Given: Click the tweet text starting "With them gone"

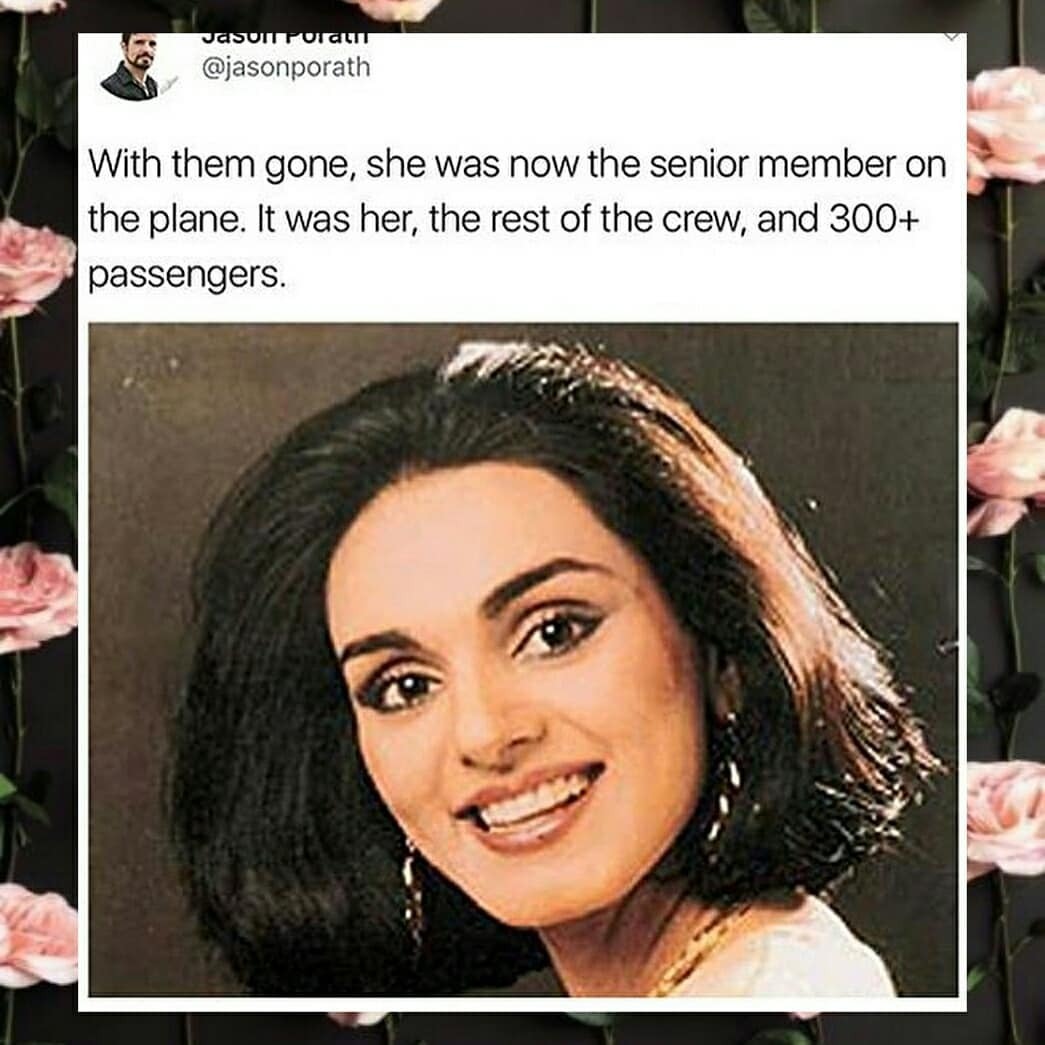Looking at the screenshot, I should [x=517, y=219].
